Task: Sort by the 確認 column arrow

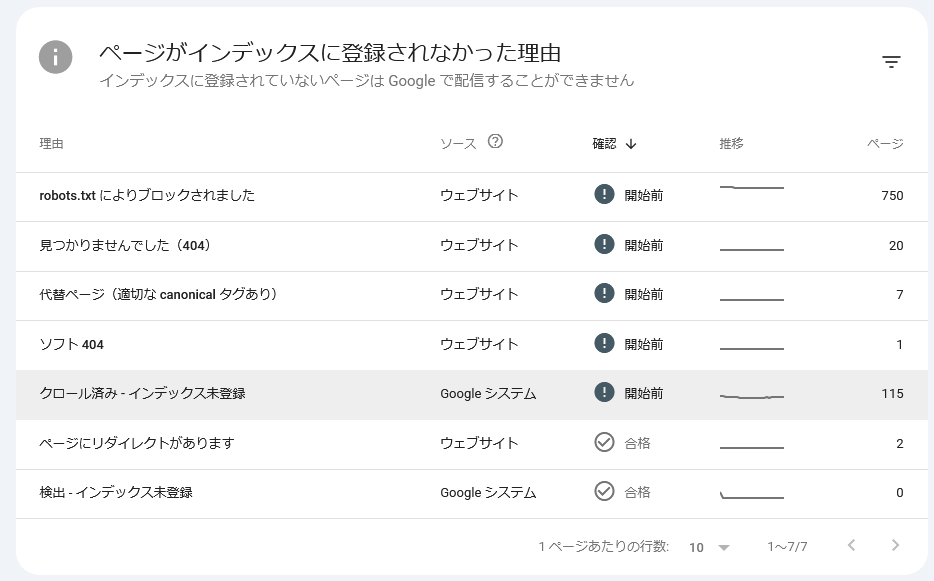Action: click(x=631, y=144)
